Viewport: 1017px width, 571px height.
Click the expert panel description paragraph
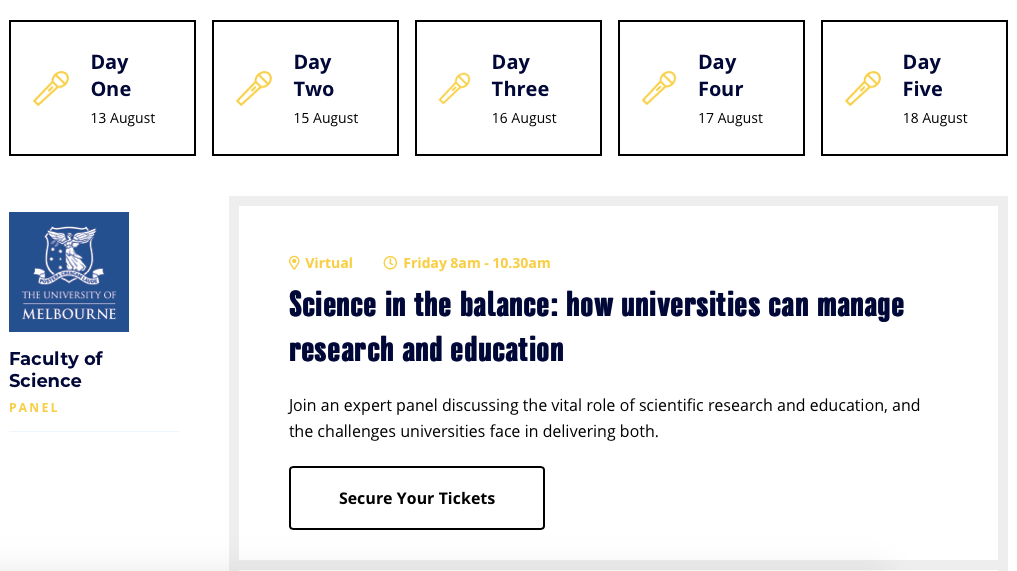(604, 418)
